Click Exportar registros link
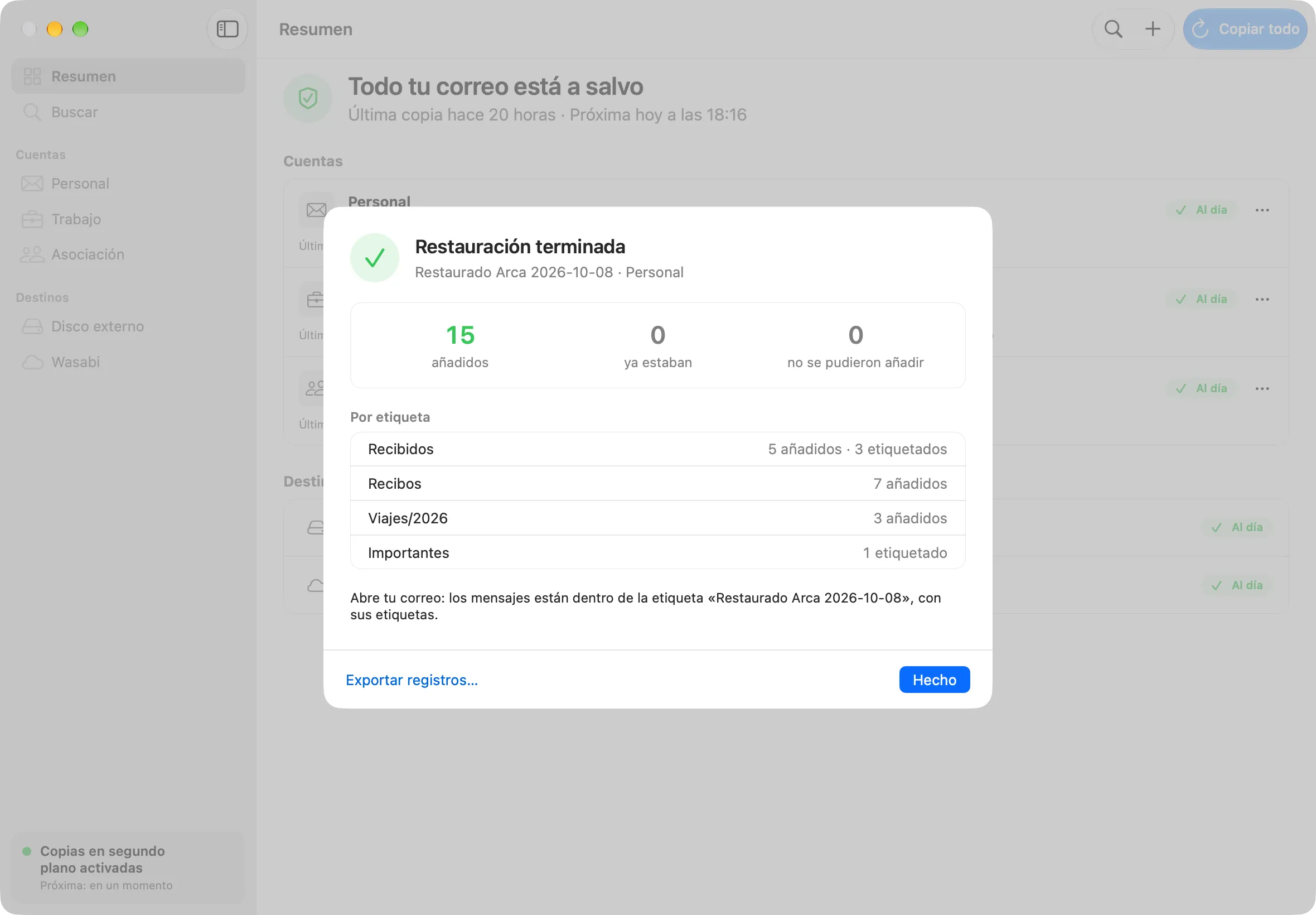The width and height of the screenshot is (1316, 915). 412,680
